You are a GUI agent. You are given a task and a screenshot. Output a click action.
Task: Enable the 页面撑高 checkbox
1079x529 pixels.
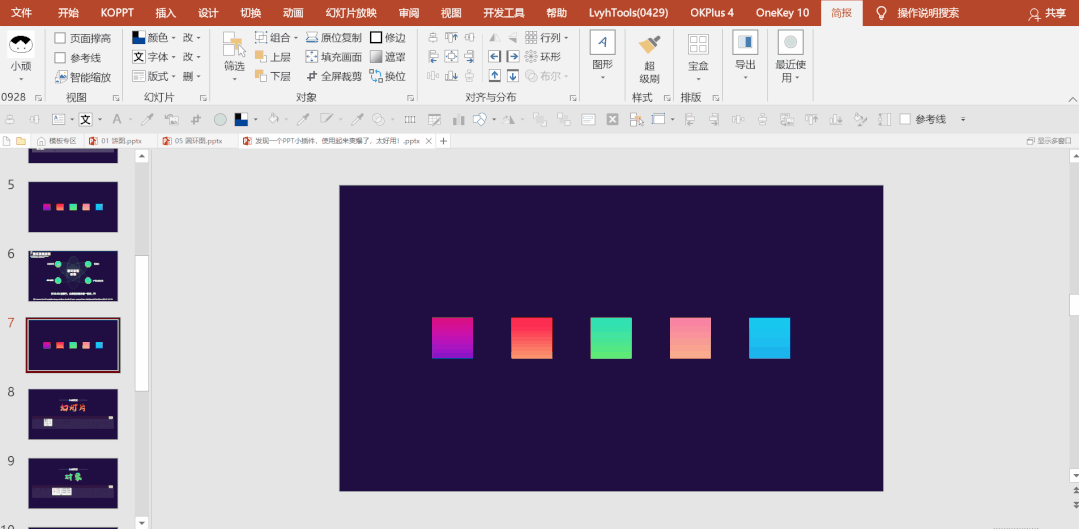pyautogui.click(x=61, y=39)
